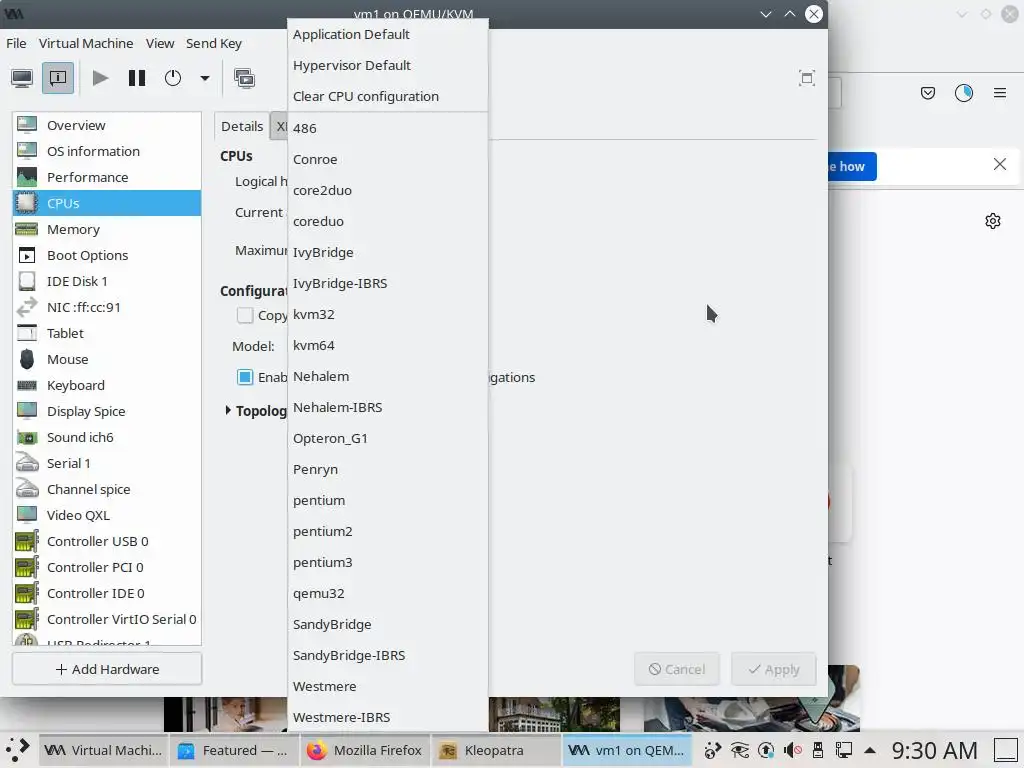1024x768 pixels.
Task: Pick Westmere-IBRS CPU model
Action: [387, 717]
